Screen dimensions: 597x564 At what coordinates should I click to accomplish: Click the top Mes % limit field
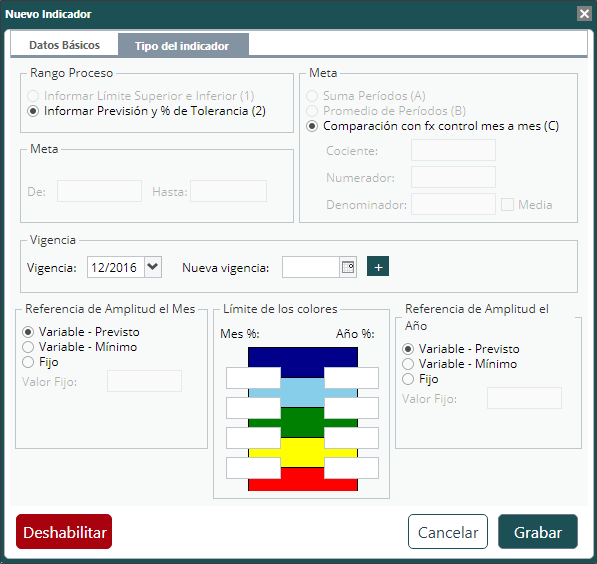pyautogui.click(x=253, y=378)
